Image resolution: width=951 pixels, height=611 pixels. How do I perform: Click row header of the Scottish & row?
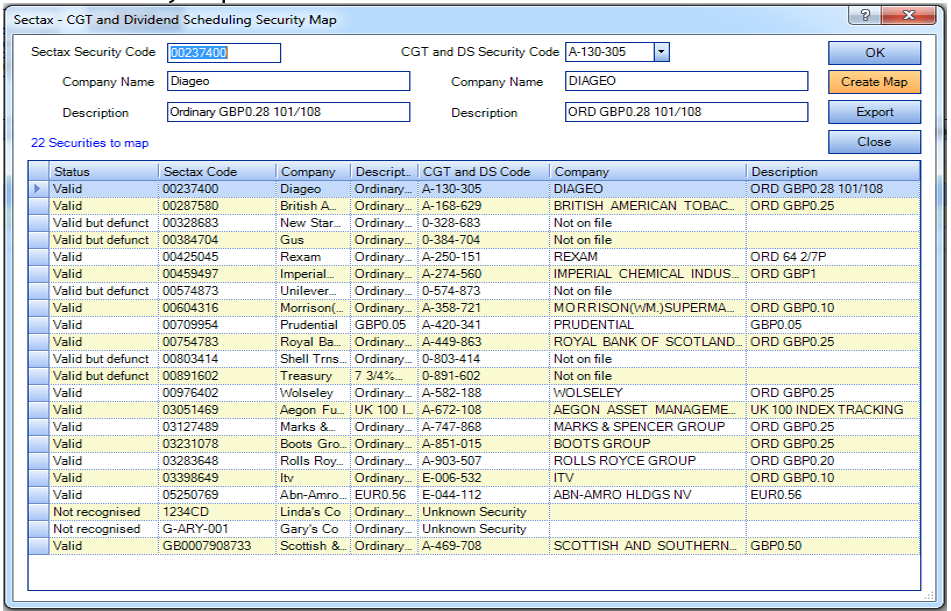[x=38, y=545]
